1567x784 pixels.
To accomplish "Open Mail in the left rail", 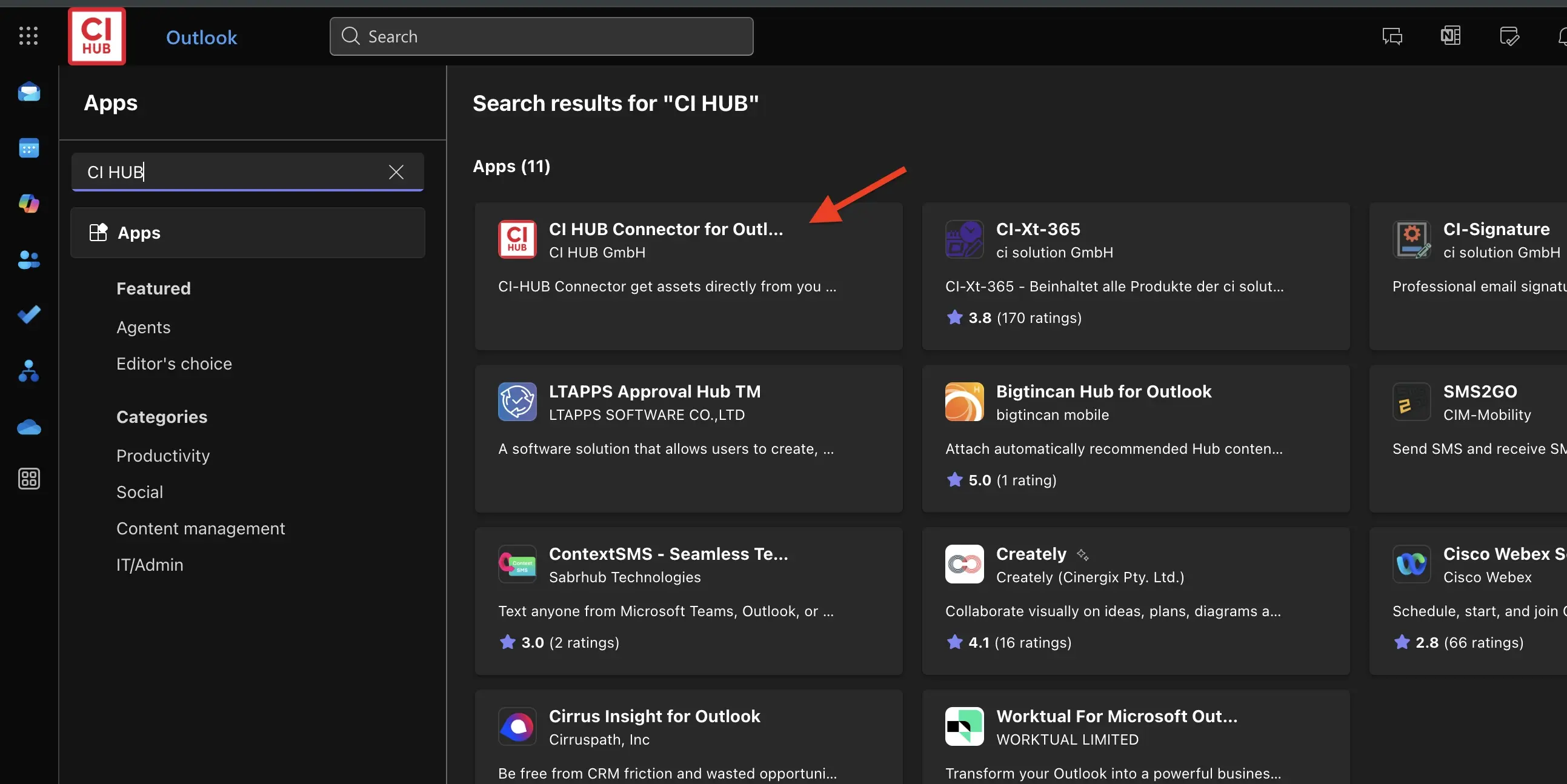I will (x=28, y=92).
